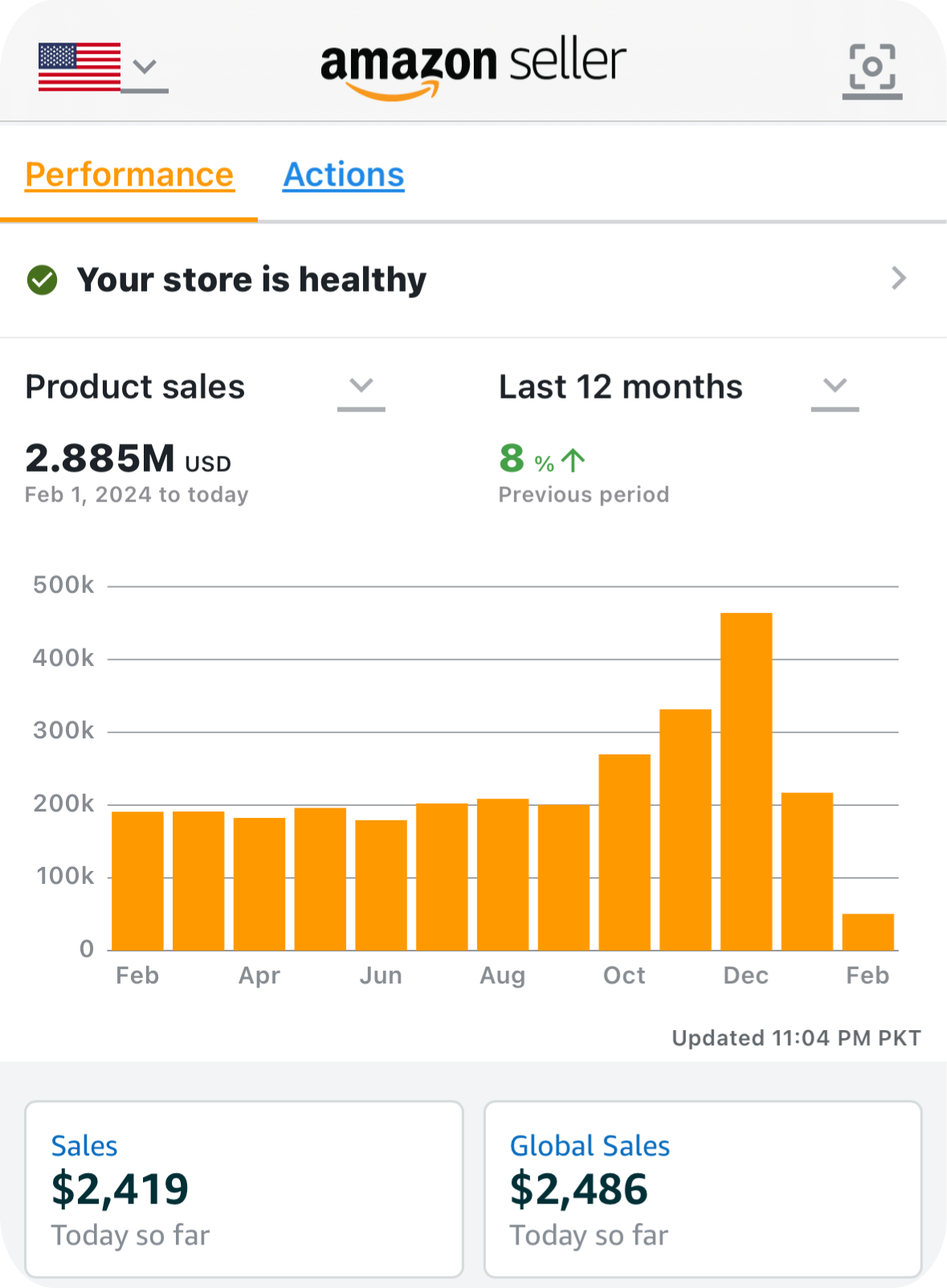This screenshot has width=947, height=1288.
Task: Tap the Amazon Seller logo
Action: tap(473, 68)
